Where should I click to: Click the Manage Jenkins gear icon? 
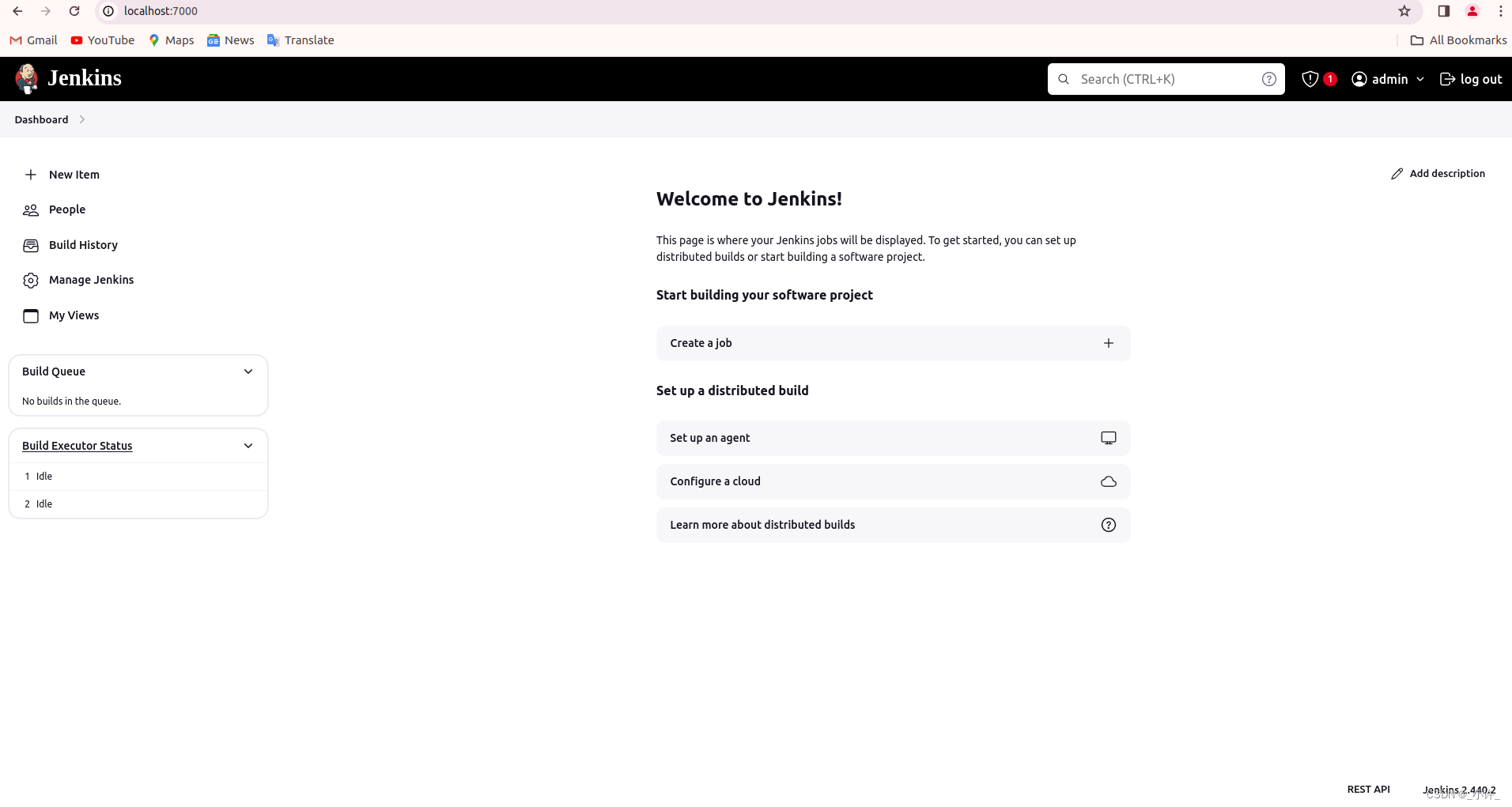pyautogui.click(x=31, y=281)
